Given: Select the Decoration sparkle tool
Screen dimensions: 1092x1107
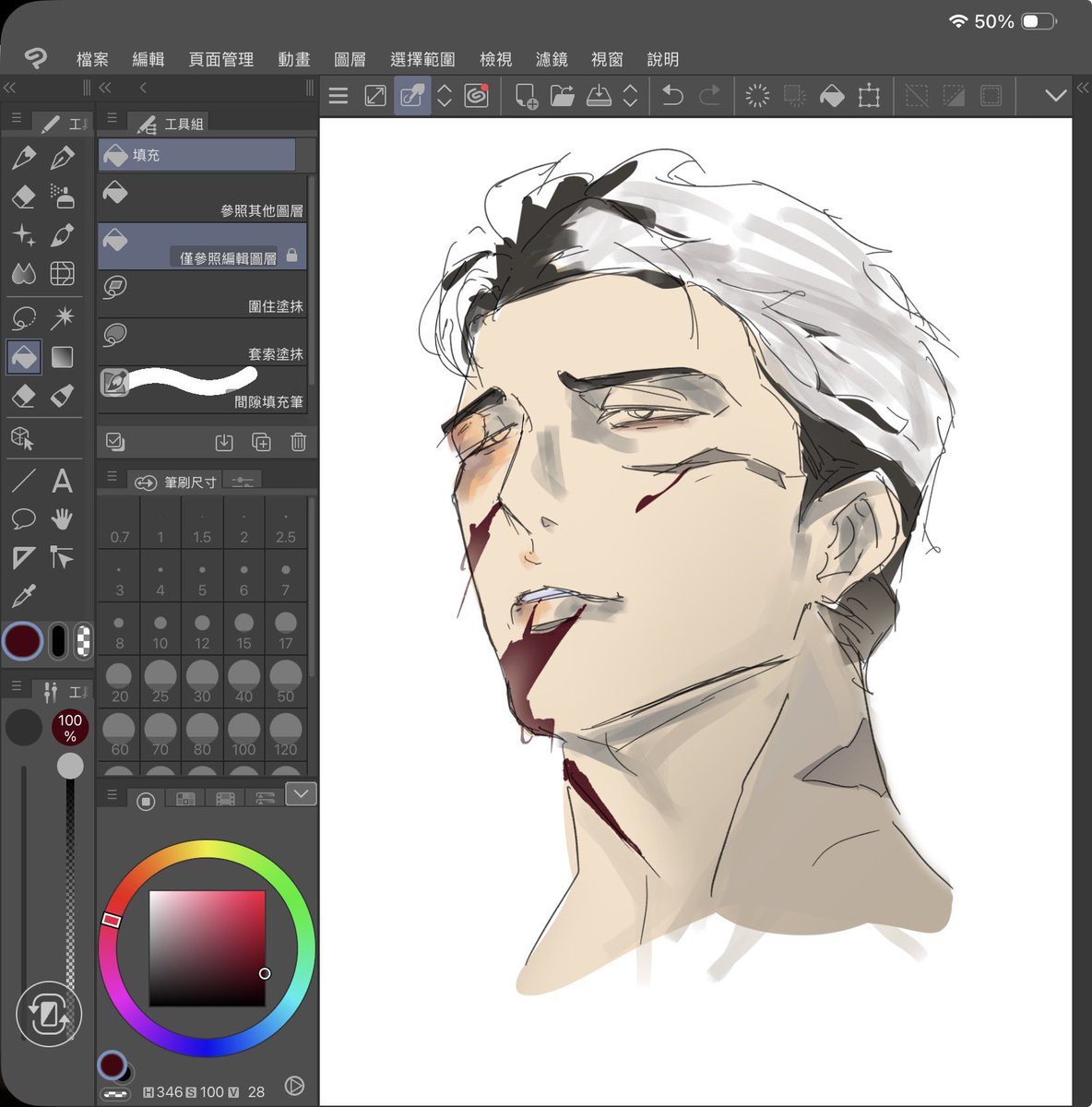Looking at the screenshot, I should [x=24, y=235].
